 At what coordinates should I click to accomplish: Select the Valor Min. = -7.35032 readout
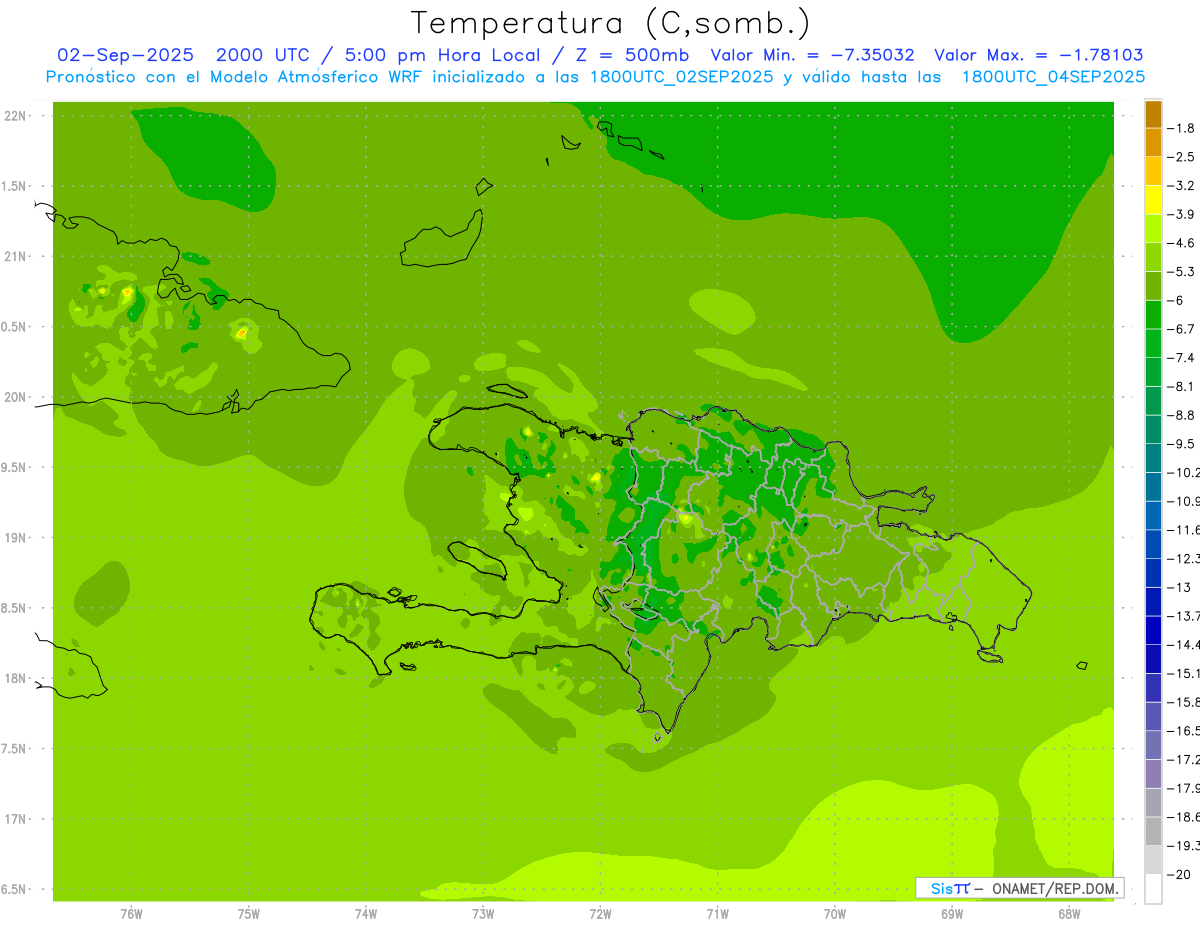pyautogui.click(x=812, y=55)
